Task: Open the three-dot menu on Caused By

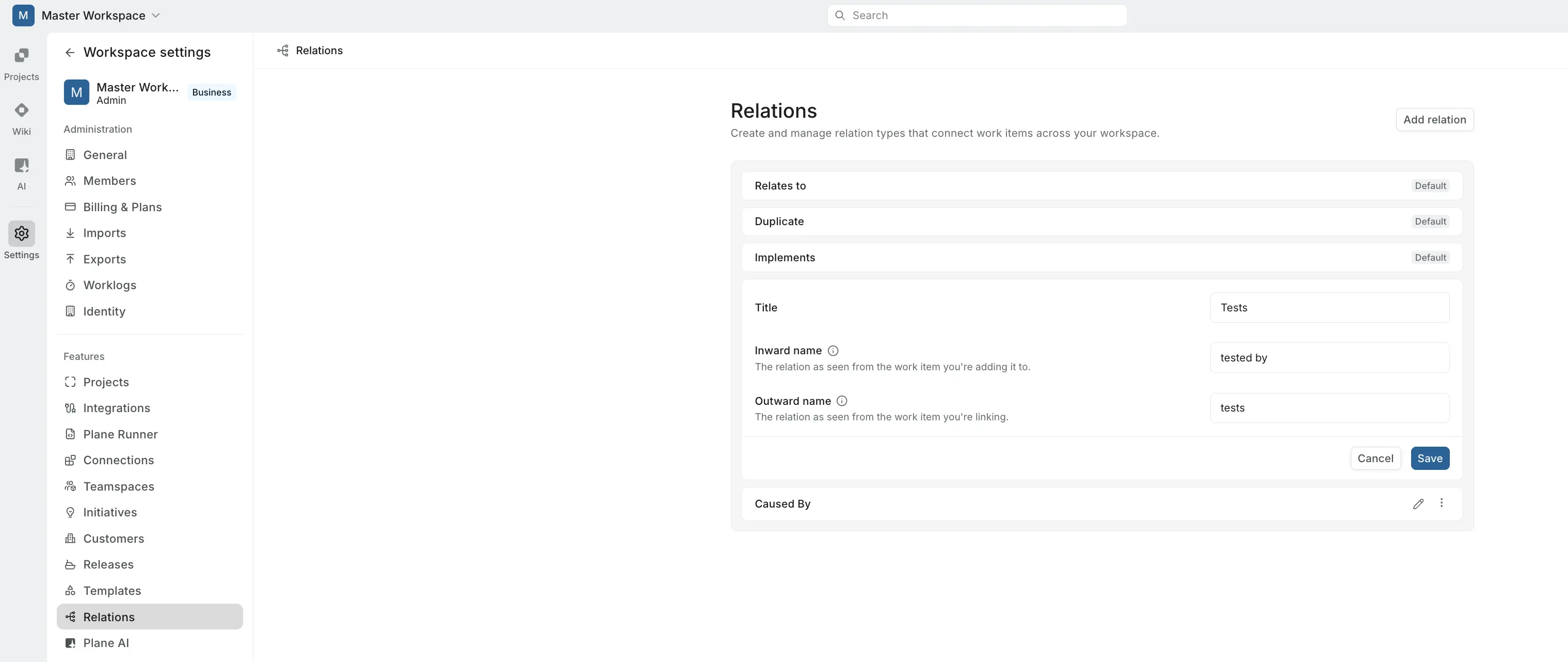Action: (x=1442, y=503)
